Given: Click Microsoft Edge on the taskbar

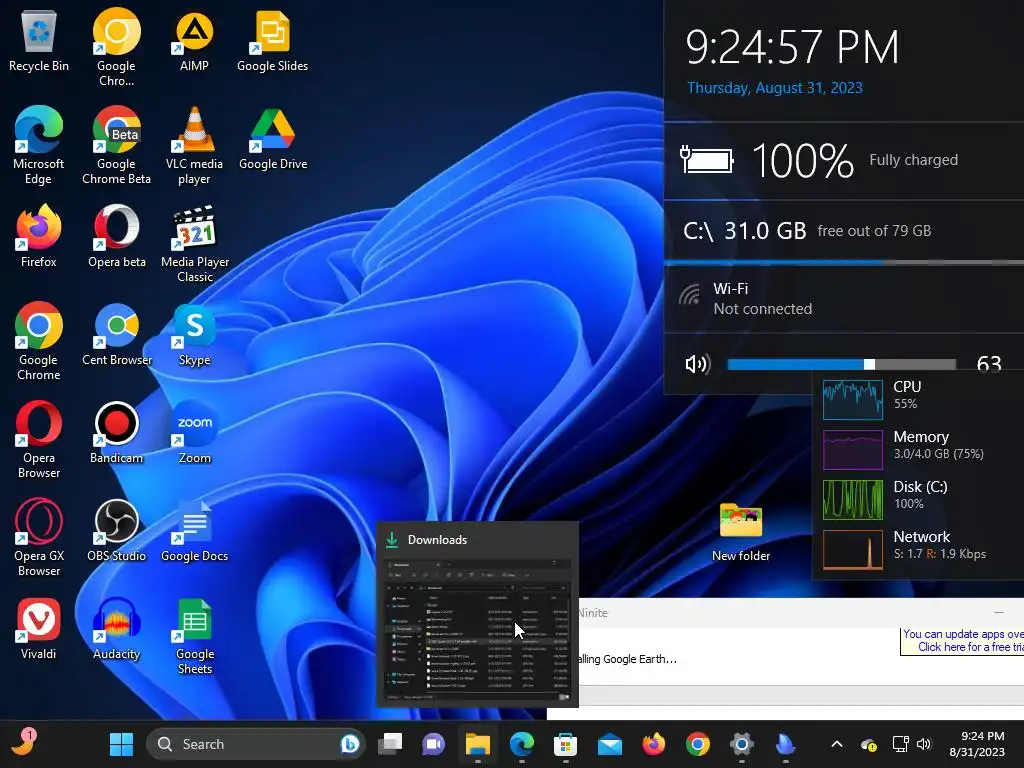Looking at the screenshot, I should [x=521, y=744].
